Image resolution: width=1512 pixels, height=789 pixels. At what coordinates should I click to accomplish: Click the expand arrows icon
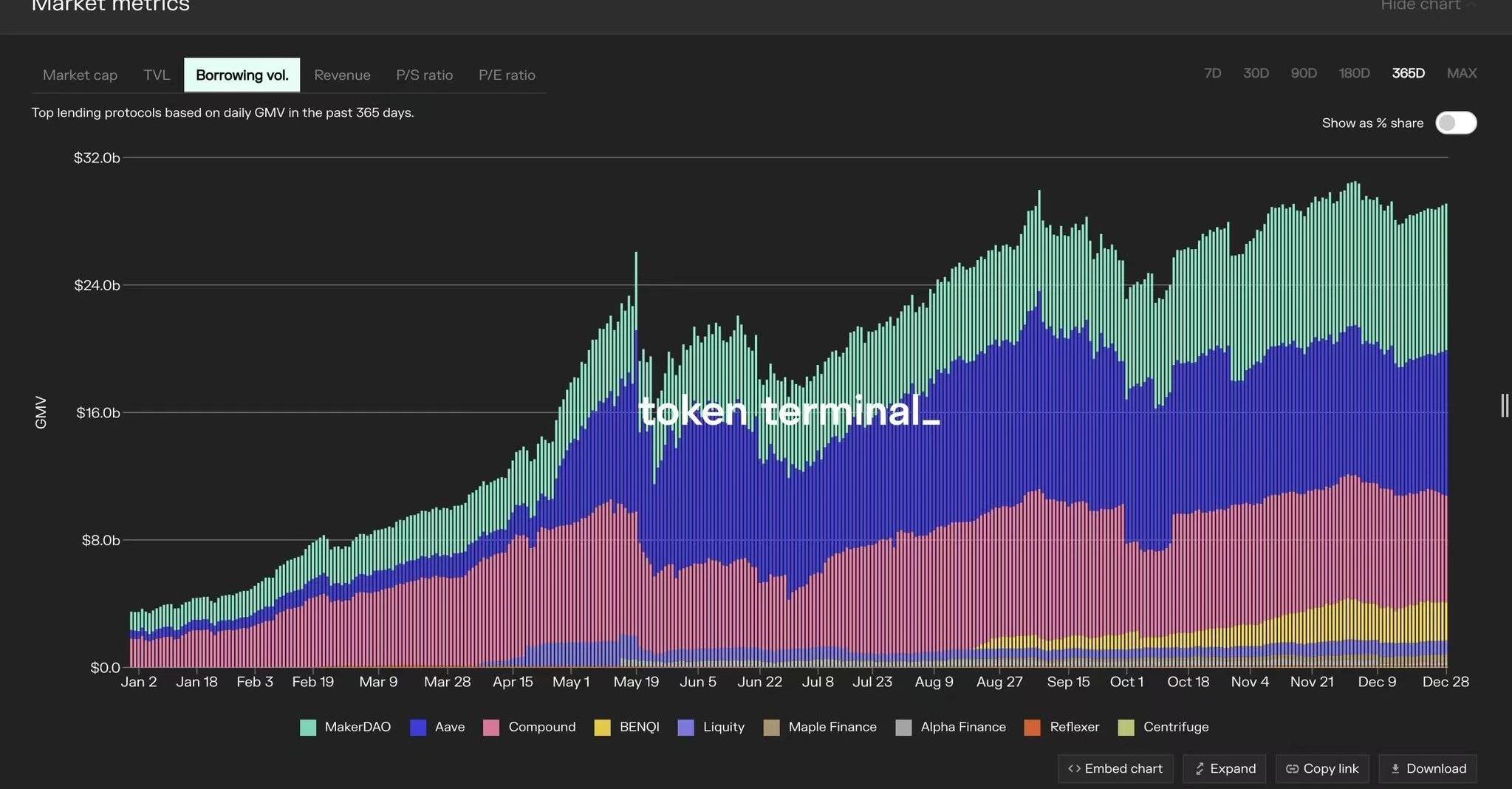click(x=1200, y=769)
